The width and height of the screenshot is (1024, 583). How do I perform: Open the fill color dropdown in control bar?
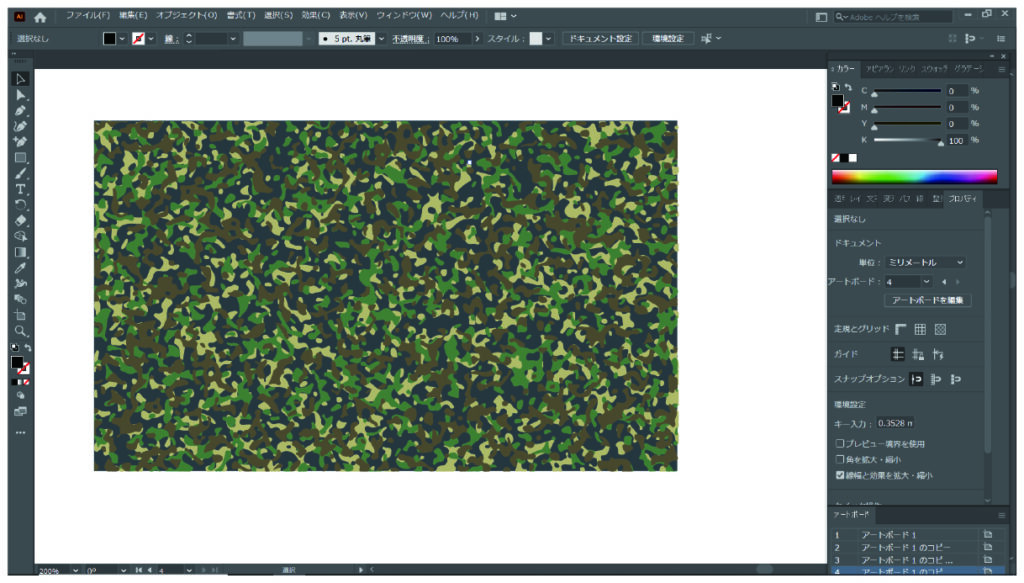click(121, 39)
